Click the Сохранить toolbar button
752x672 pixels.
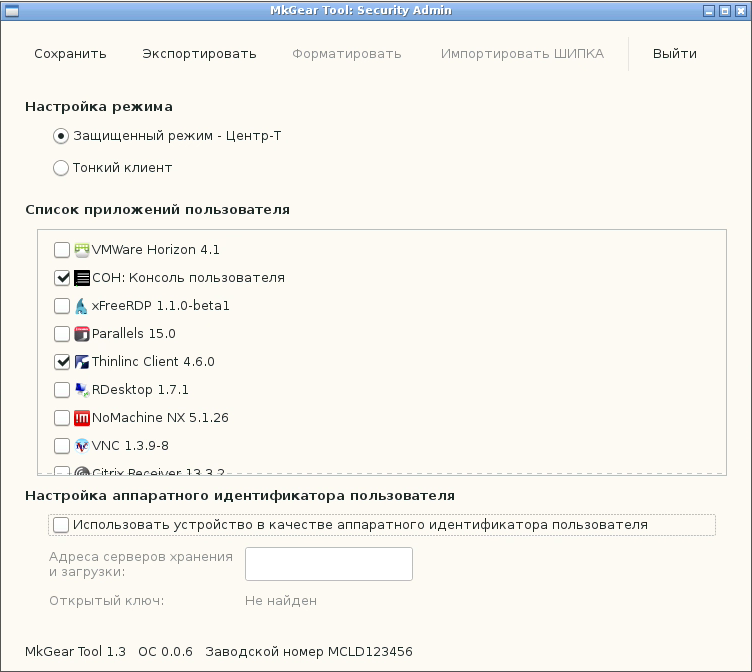pos(70,54)
